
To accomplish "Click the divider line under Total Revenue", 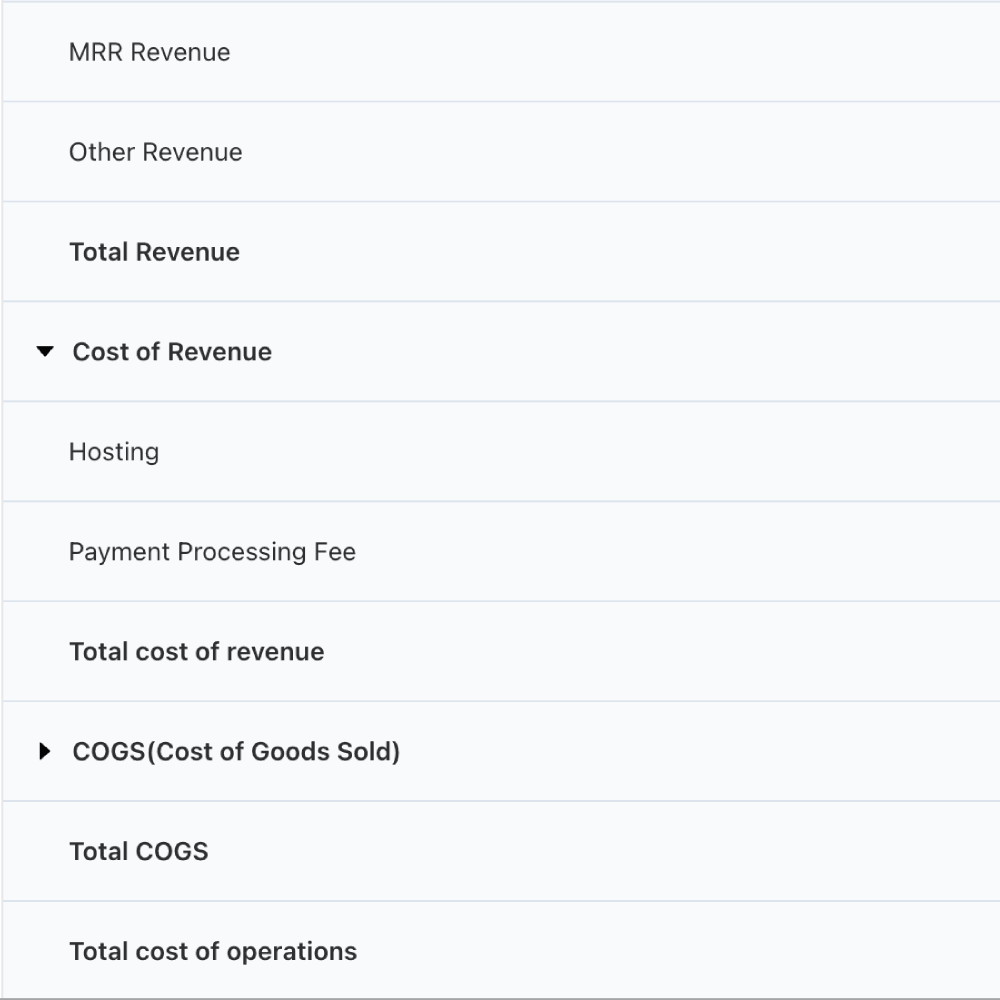I will [x=500, y=300].
